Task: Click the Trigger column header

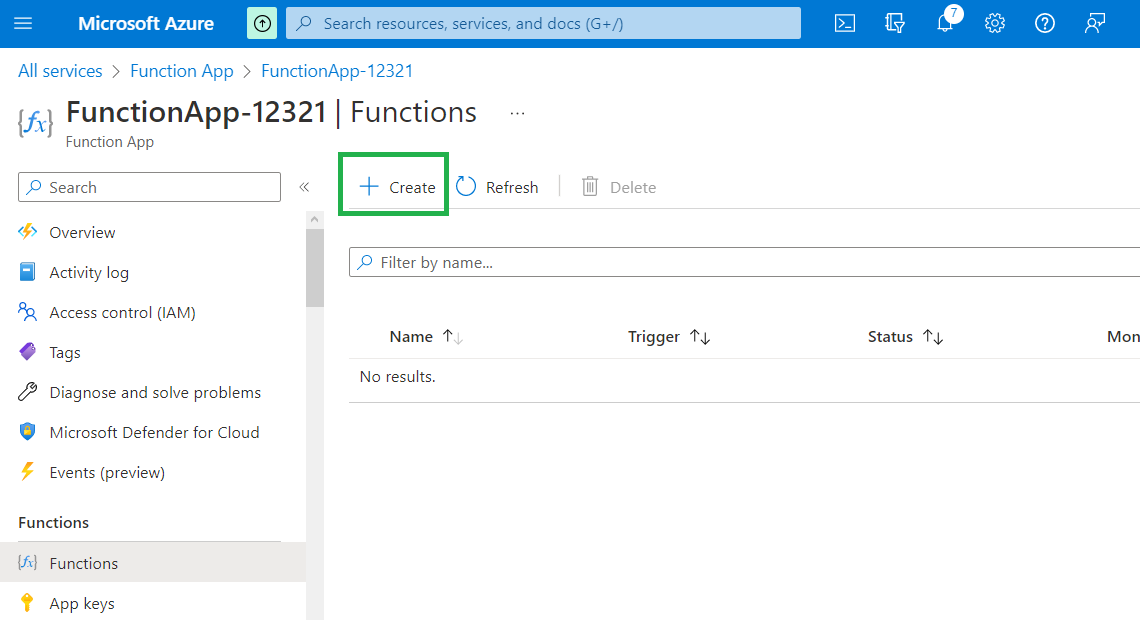Action: point(654,337)
